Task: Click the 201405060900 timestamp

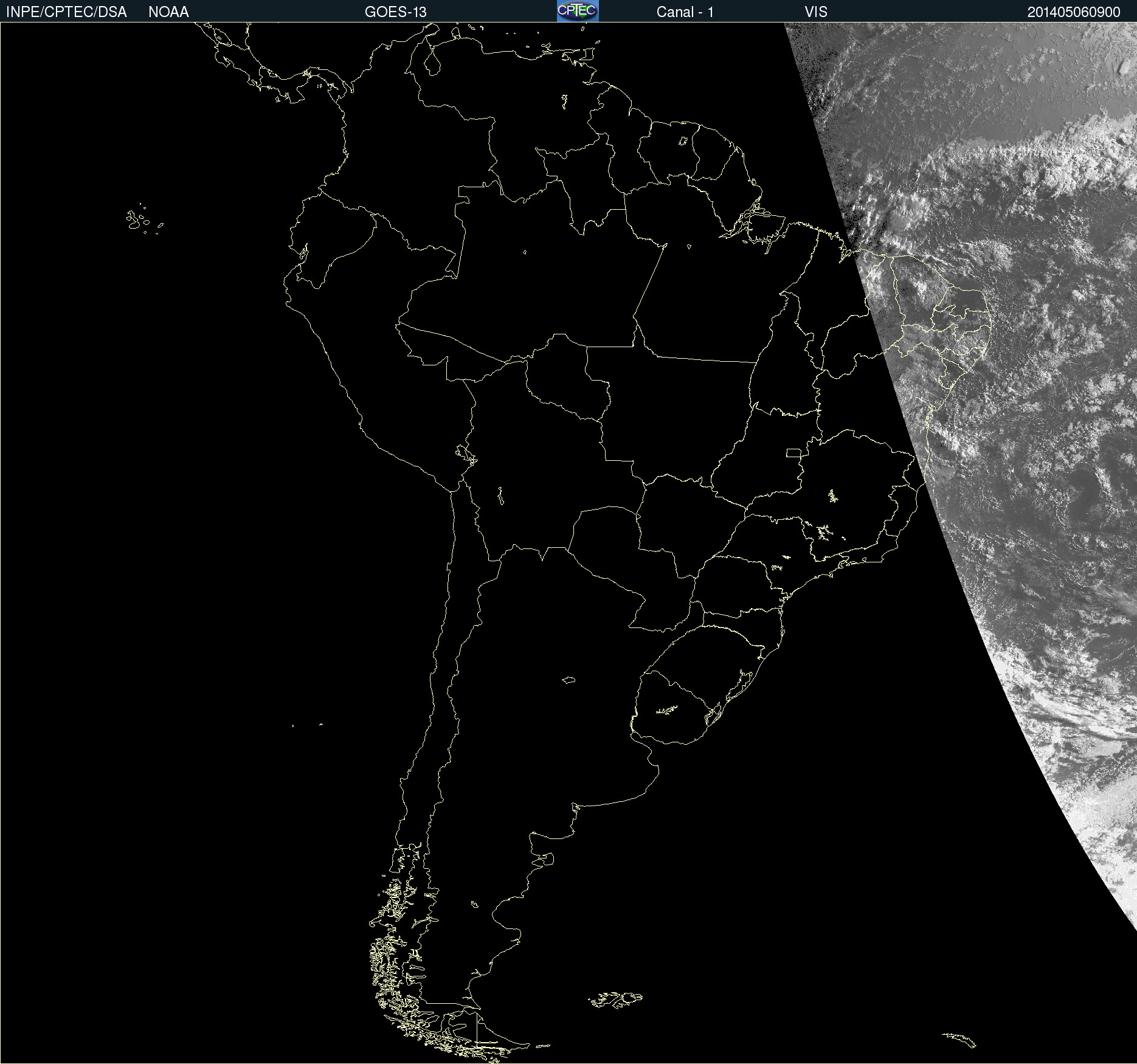Action: pos(1073,12)
